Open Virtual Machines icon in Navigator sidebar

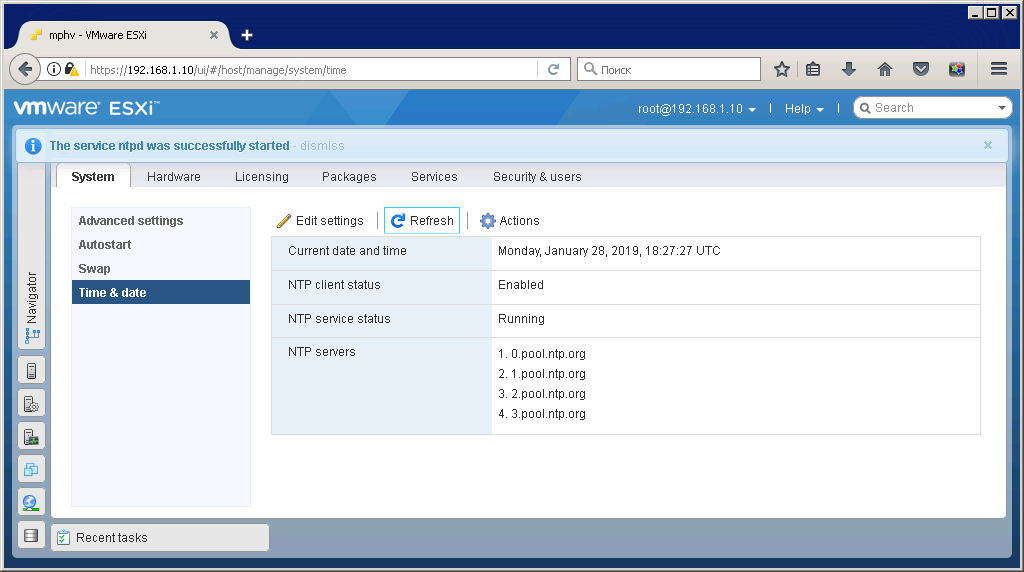pyautogui.click(x=31, y=469)
